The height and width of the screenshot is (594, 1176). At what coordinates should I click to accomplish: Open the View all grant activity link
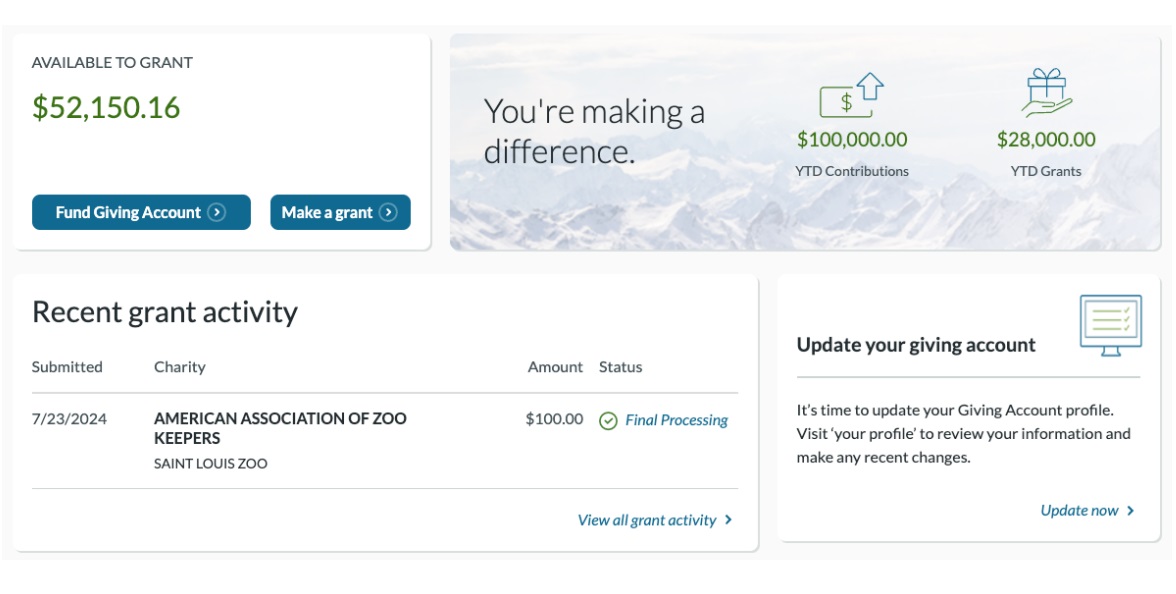coord(647,520)
